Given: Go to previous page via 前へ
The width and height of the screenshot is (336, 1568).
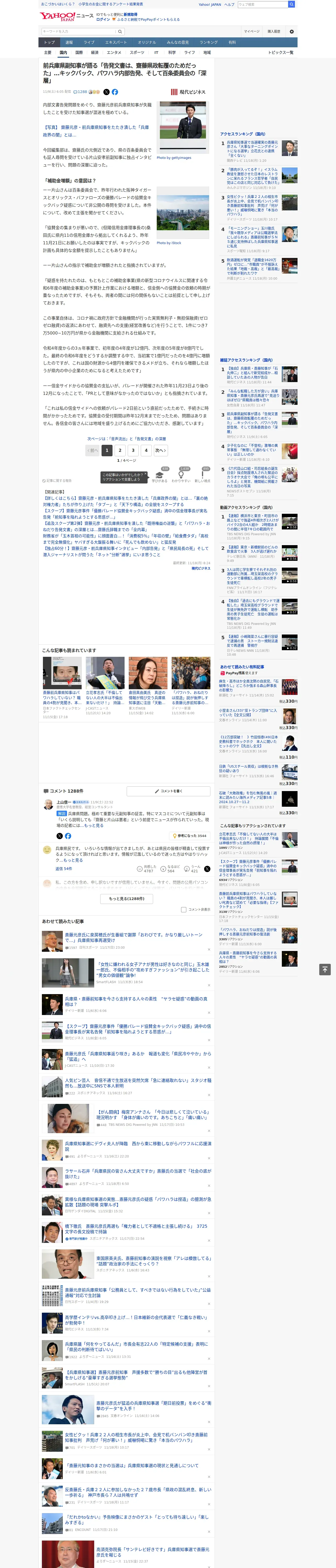Looking at the screenshot, I should [93, 451].
